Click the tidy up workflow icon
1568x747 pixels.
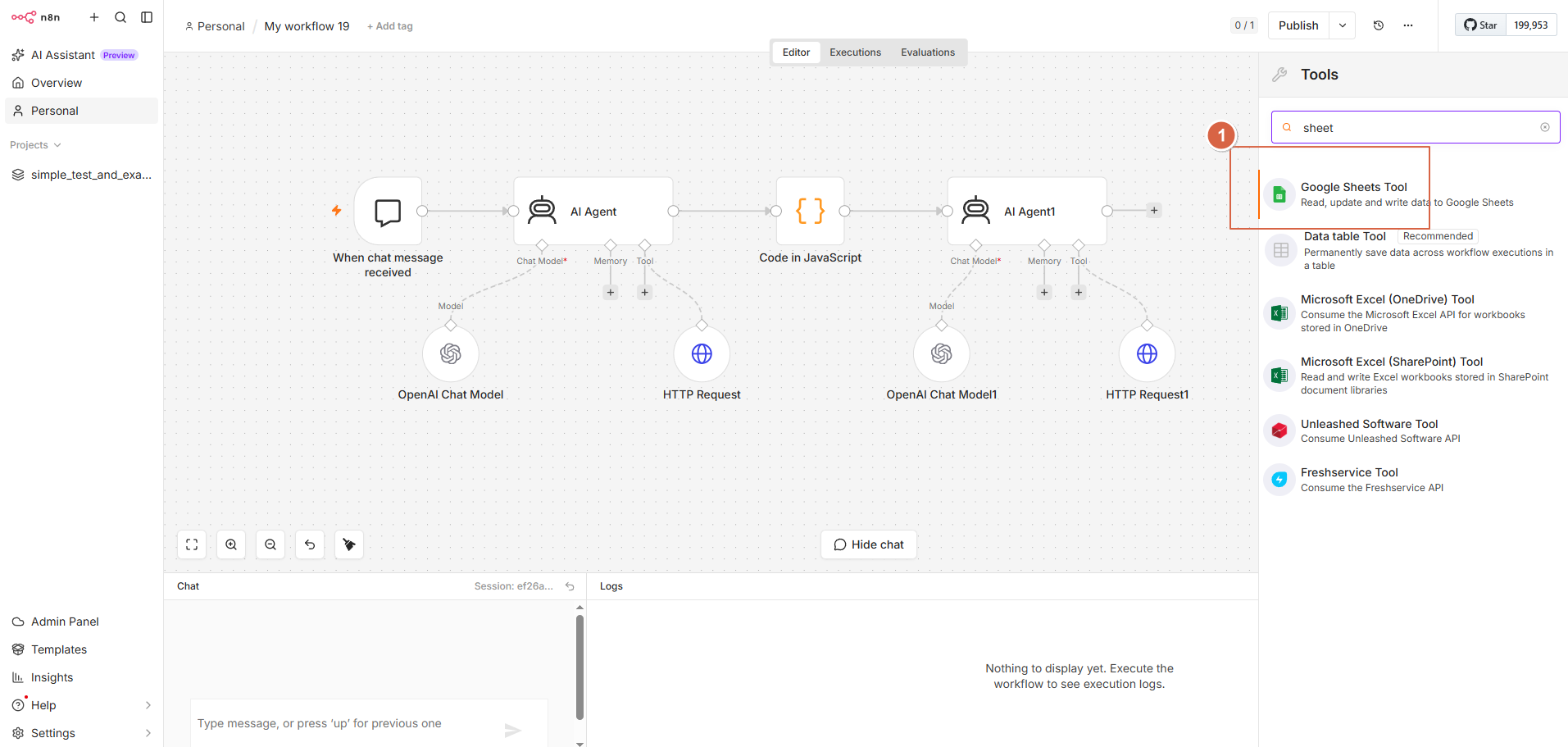pos(349,544)
